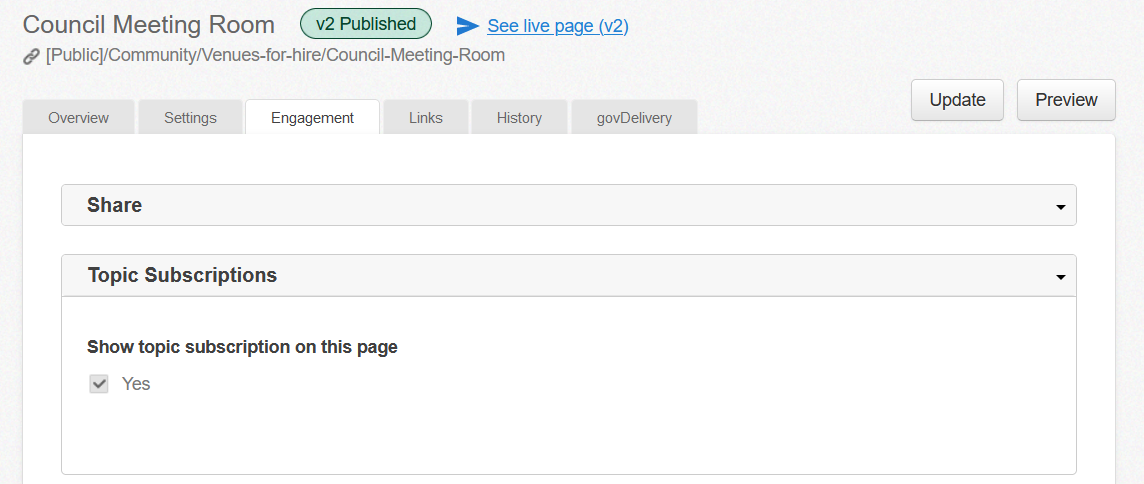Click the Council Meeting Room page title
The height and width of the screenshot is (484, 1144).
pyautogui.click(x=148, y=24)
